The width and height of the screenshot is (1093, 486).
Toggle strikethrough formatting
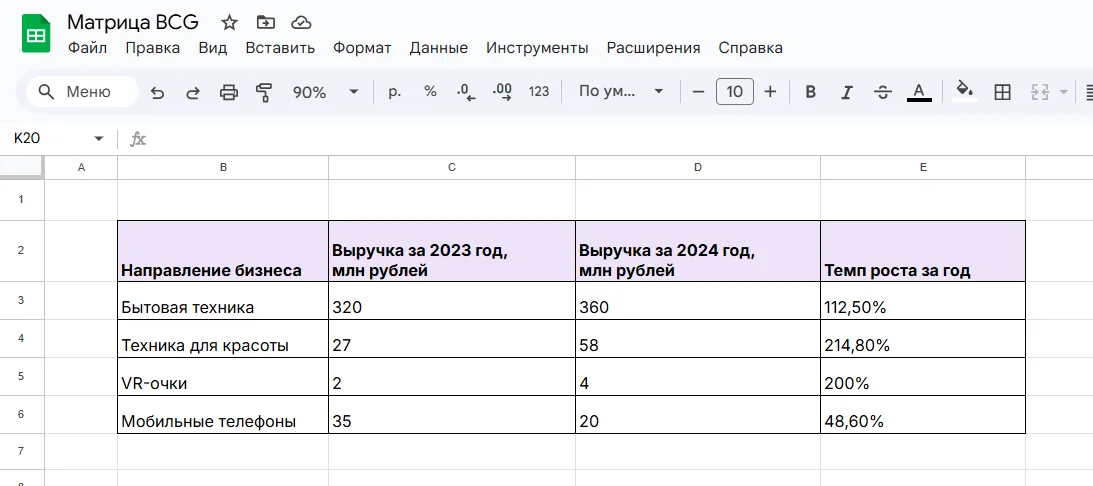pyautogui.click(x=882, y=92)
